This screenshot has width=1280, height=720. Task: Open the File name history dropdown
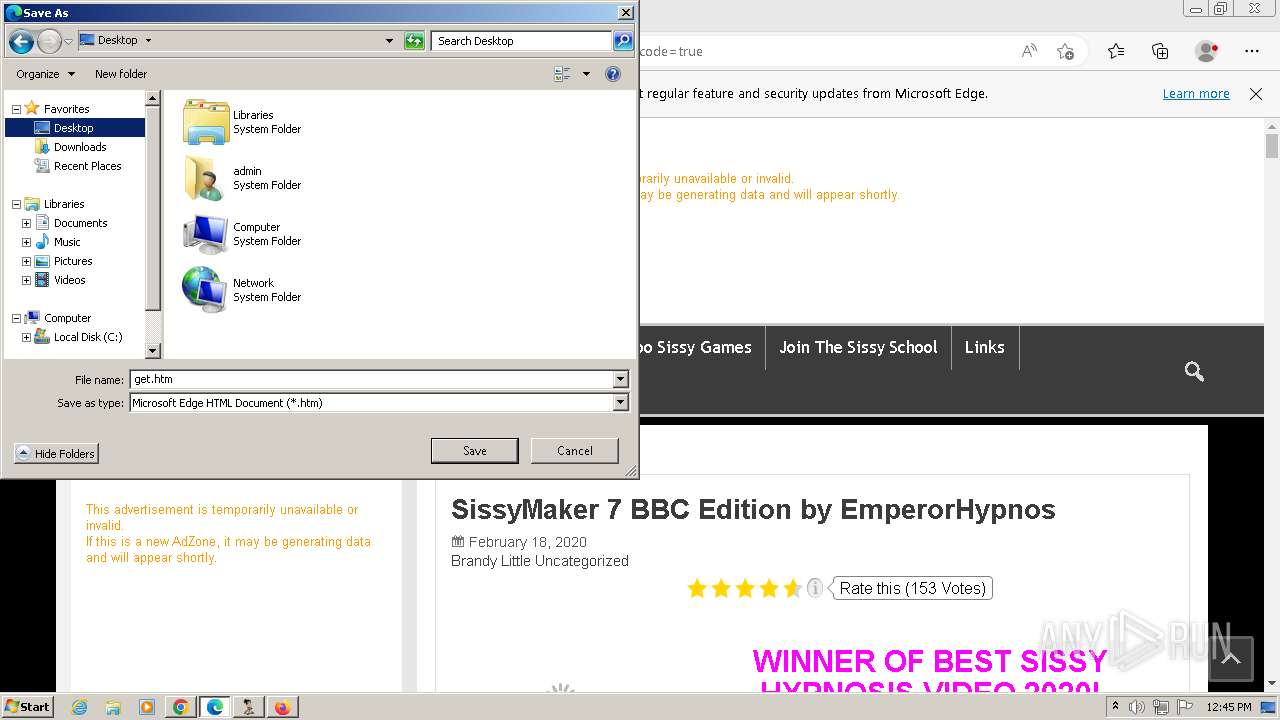[x=620, y=379]
